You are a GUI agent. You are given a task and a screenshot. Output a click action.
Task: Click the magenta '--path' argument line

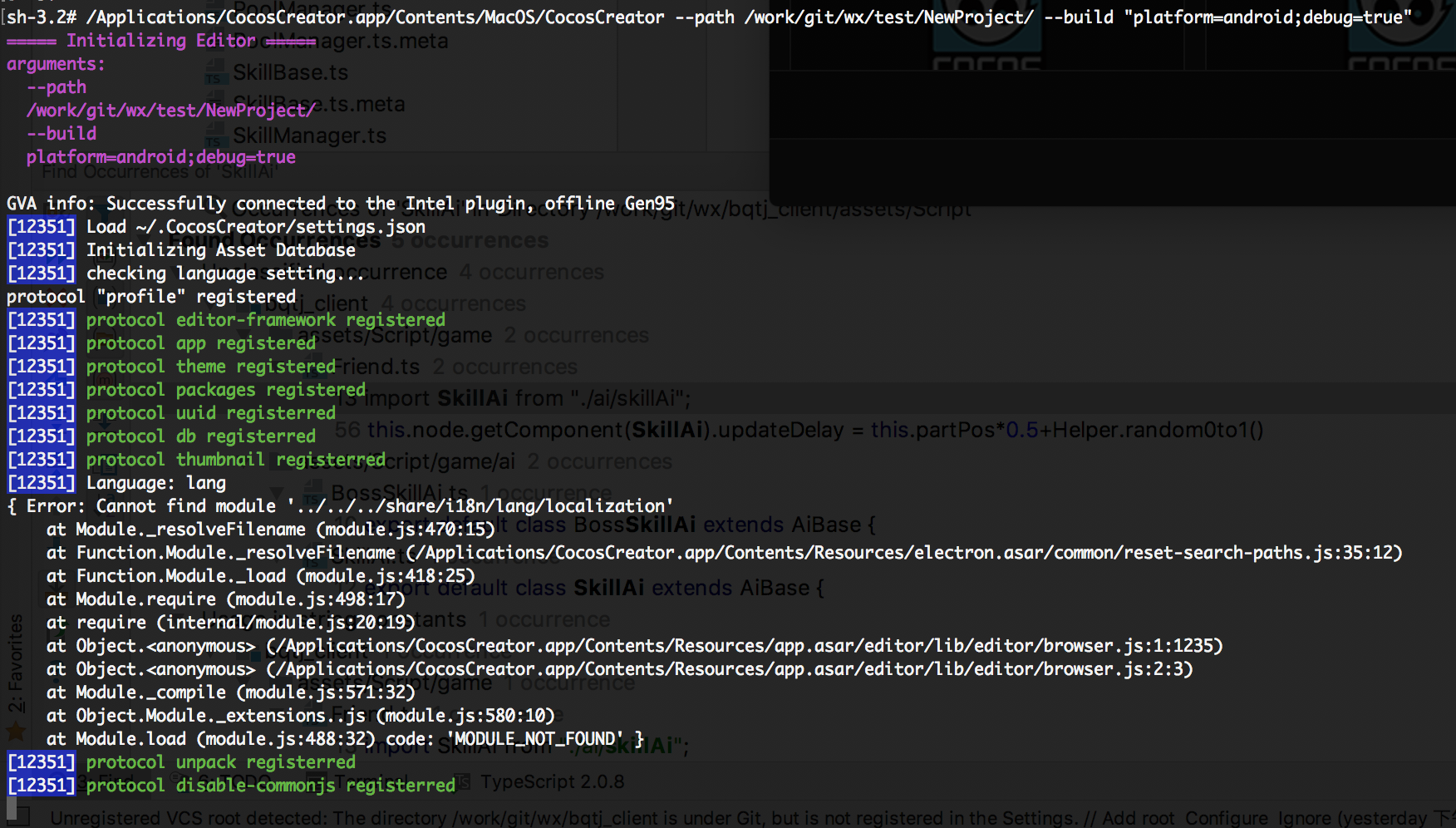[x=57, y=87]
